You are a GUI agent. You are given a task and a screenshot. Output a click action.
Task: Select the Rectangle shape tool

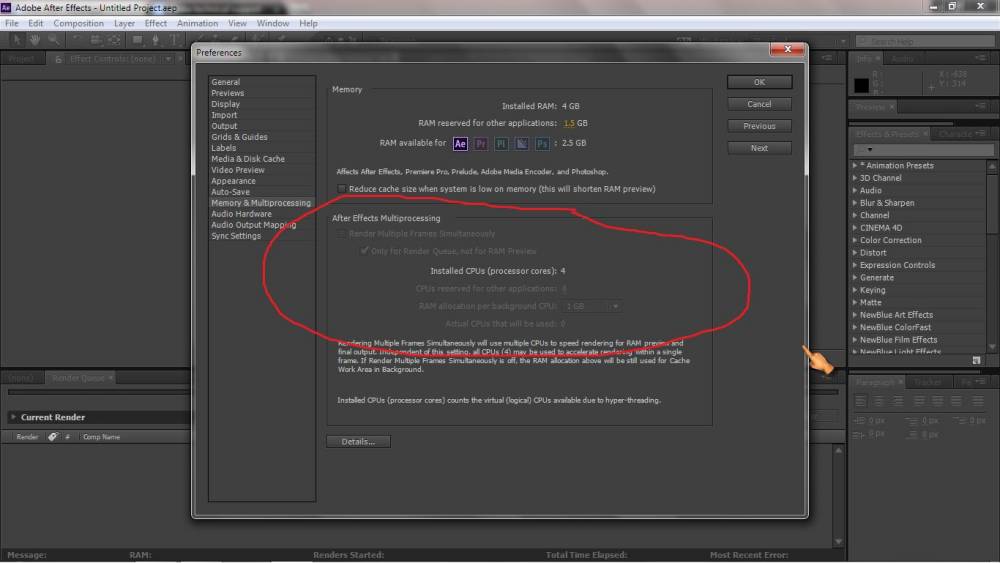[x=137, y=40]
